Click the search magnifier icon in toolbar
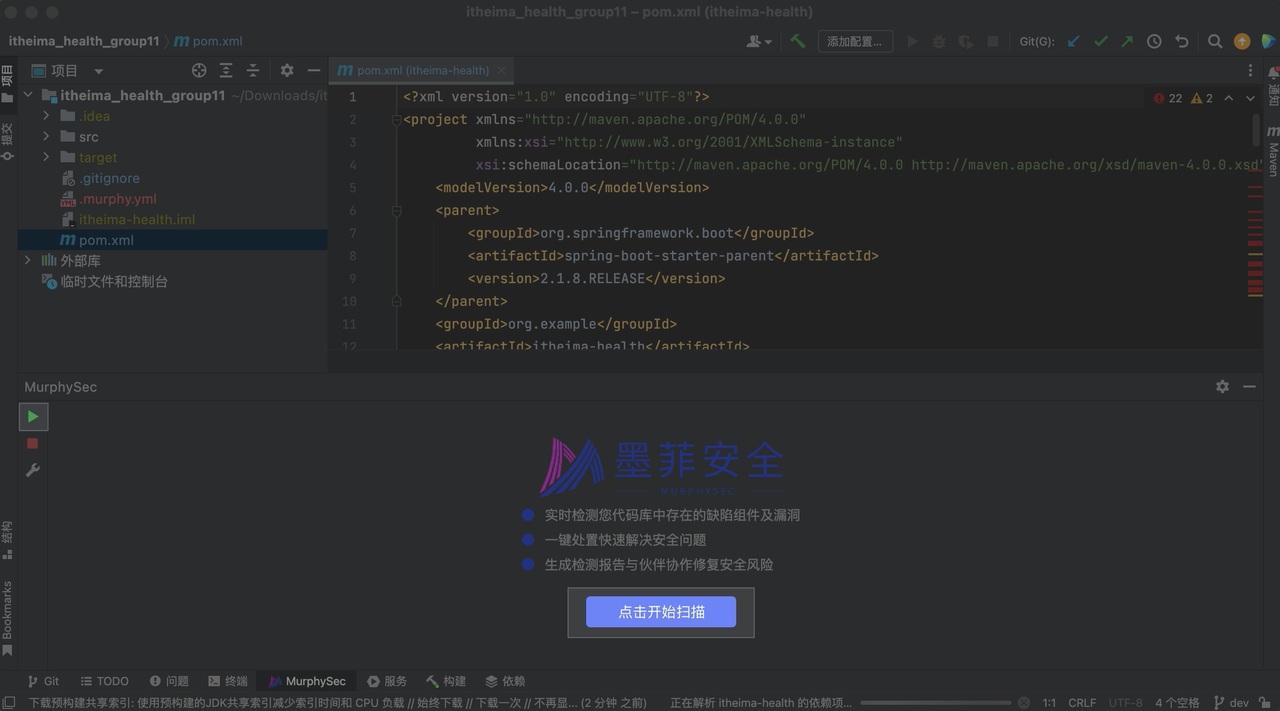The width and height of the screenshot is (1280, 711). (x=1214, y=41)
